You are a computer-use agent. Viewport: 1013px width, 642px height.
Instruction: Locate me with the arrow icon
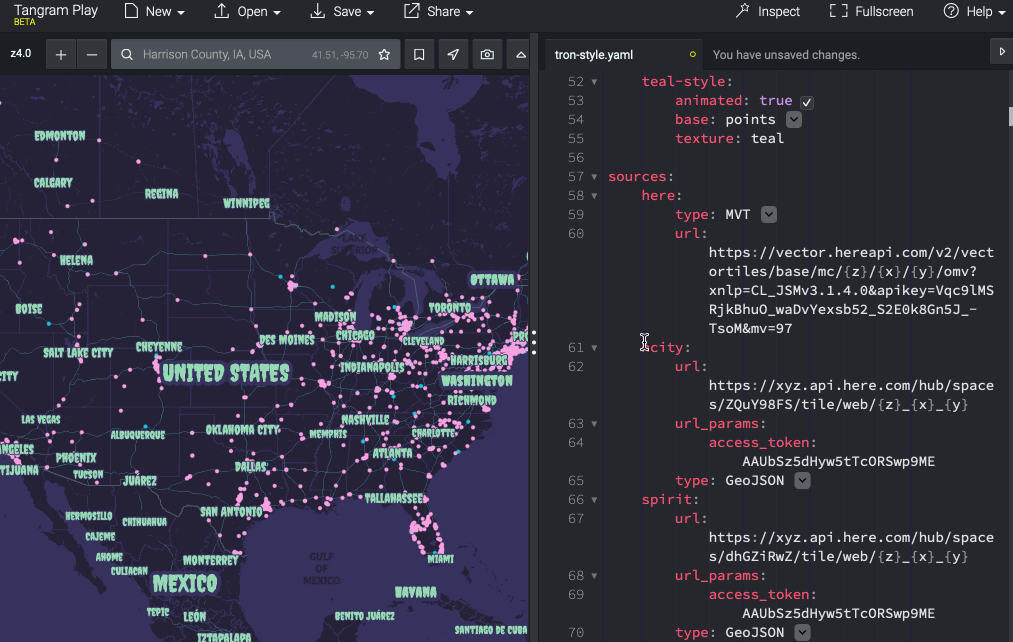pos(453,55)
